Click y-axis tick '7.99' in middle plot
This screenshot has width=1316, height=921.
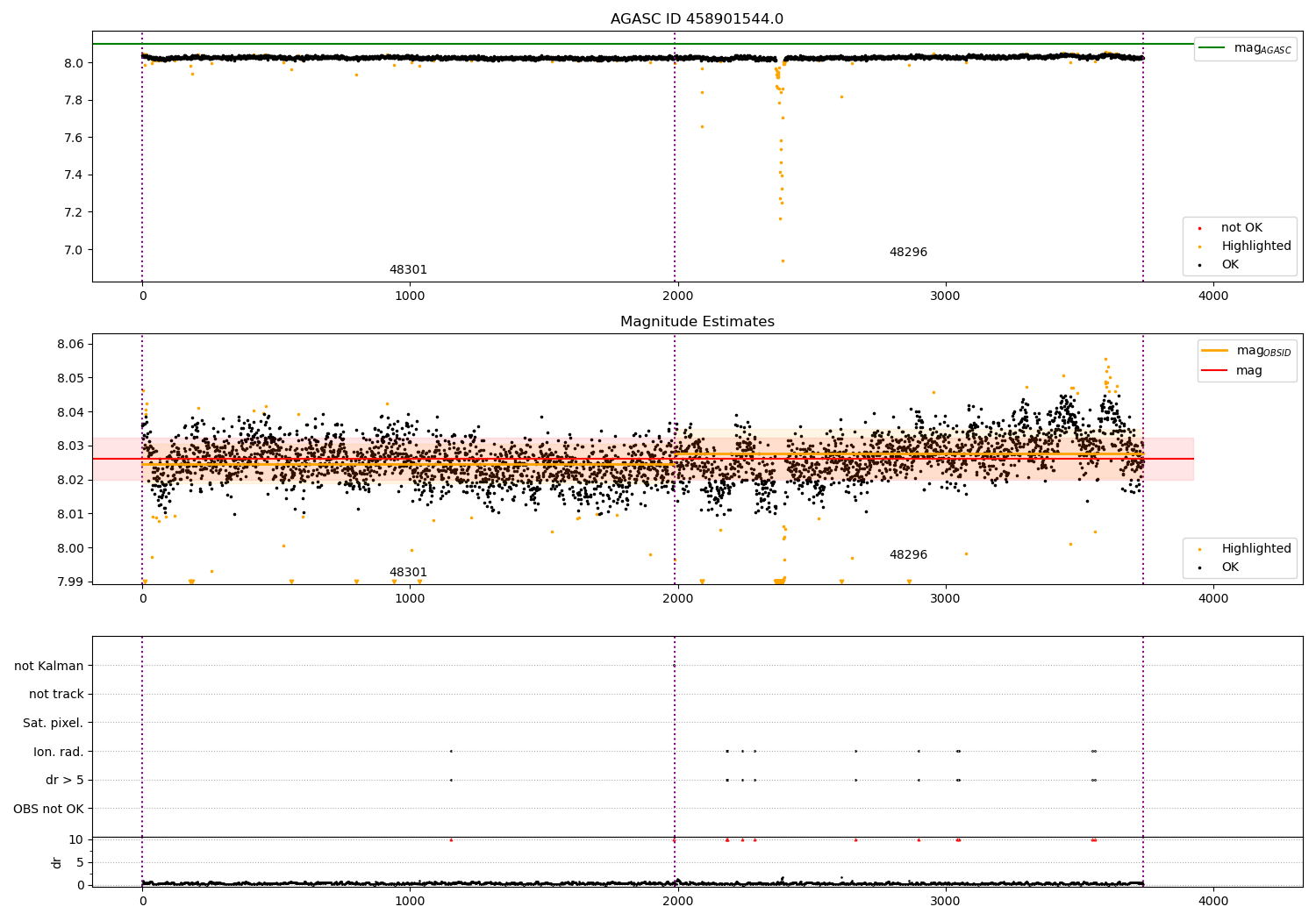(x=71, y=582)
